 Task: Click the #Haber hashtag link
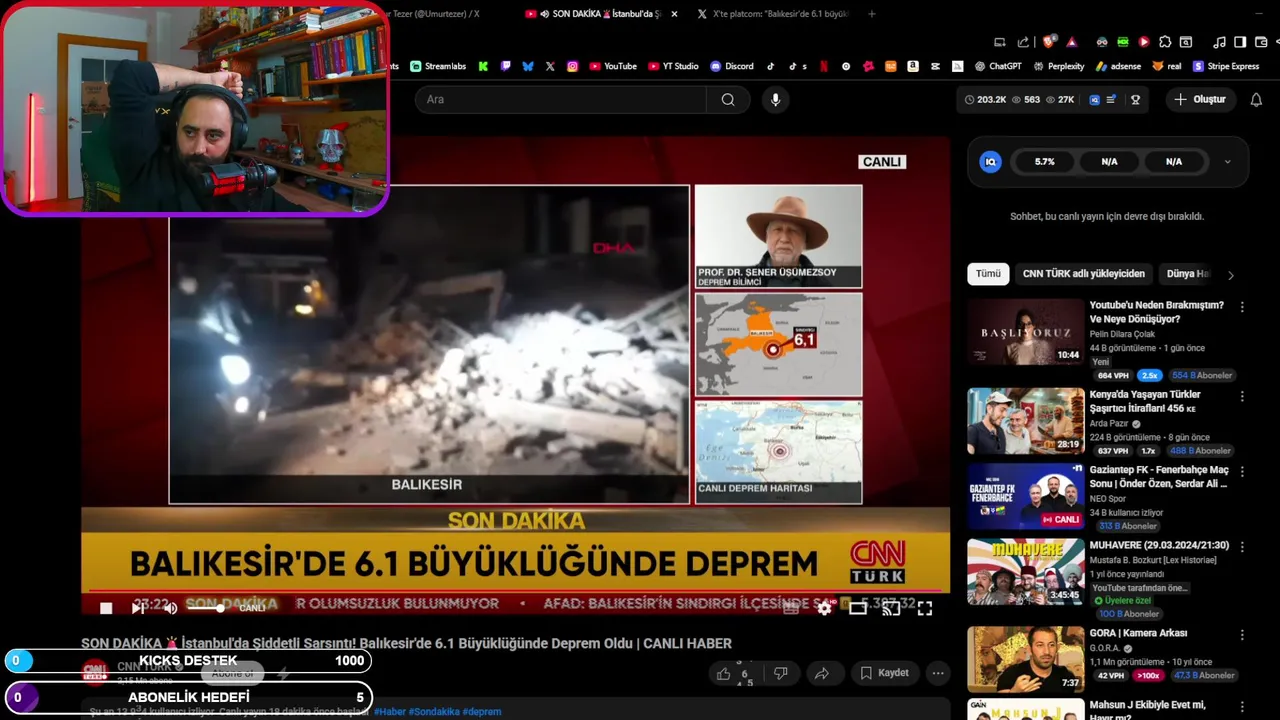(390, 712)
